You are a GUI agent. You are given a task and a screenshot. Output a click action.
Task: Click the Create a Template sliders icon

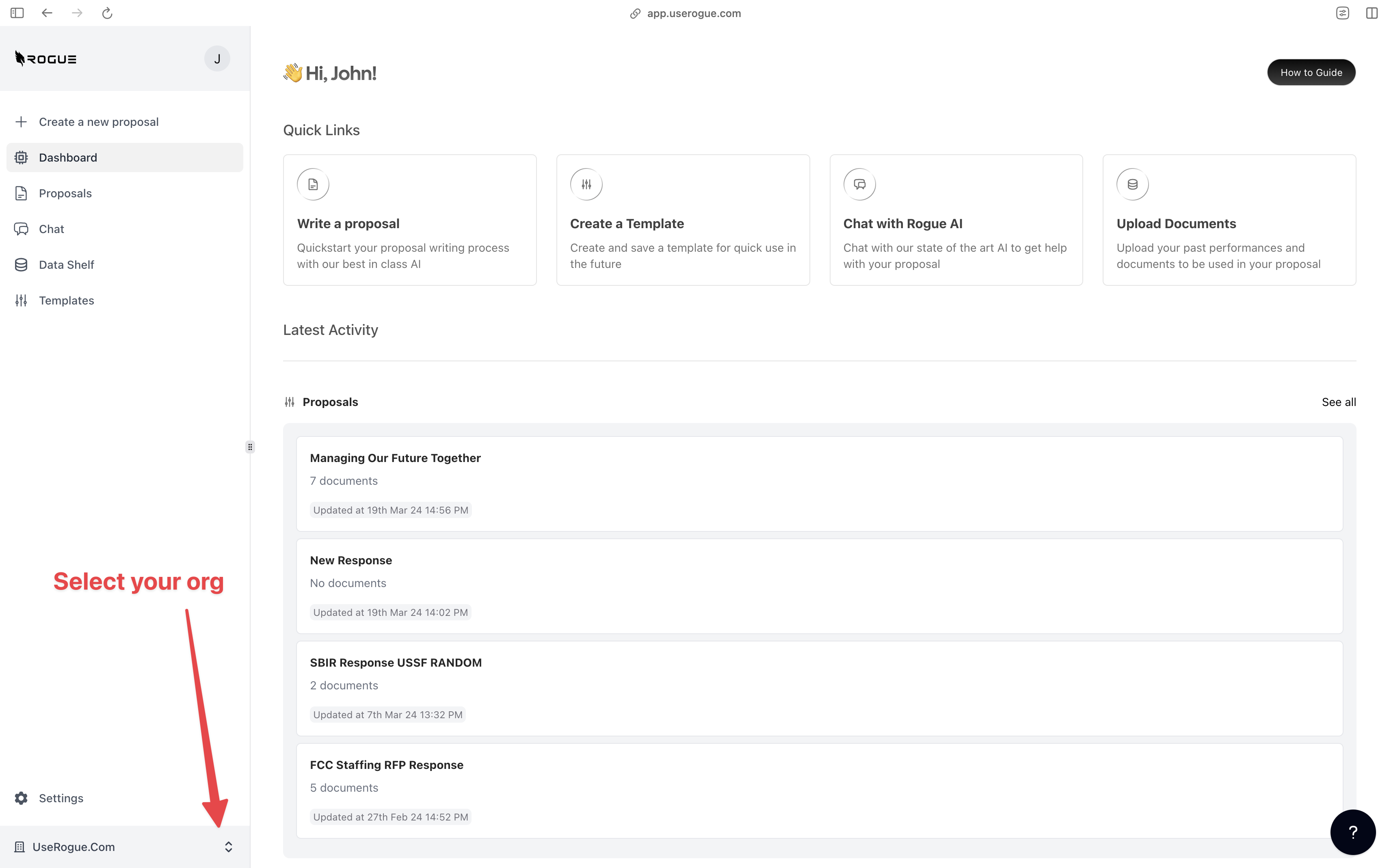click(x=586, y=184)
